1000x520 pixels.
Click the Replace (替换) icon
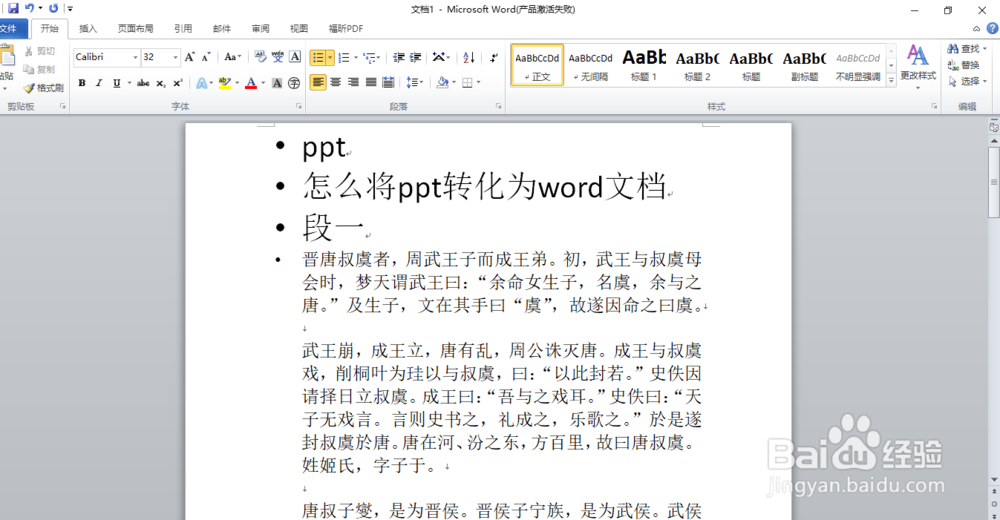coord(963,65)
